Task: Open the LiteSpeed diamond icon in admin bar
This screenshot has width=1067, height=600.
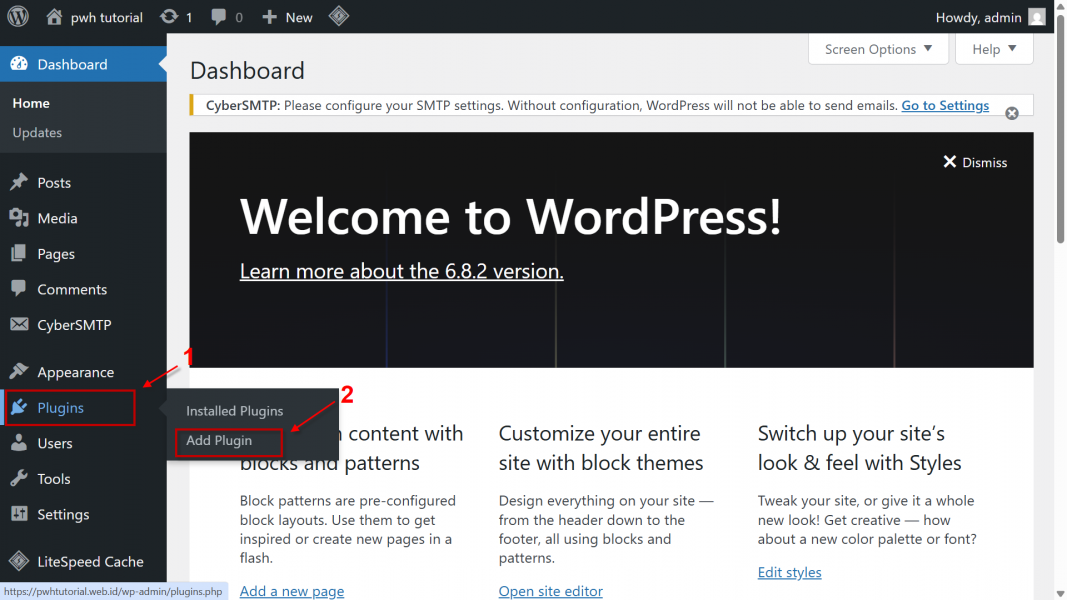Action: (x=338, y=16)
